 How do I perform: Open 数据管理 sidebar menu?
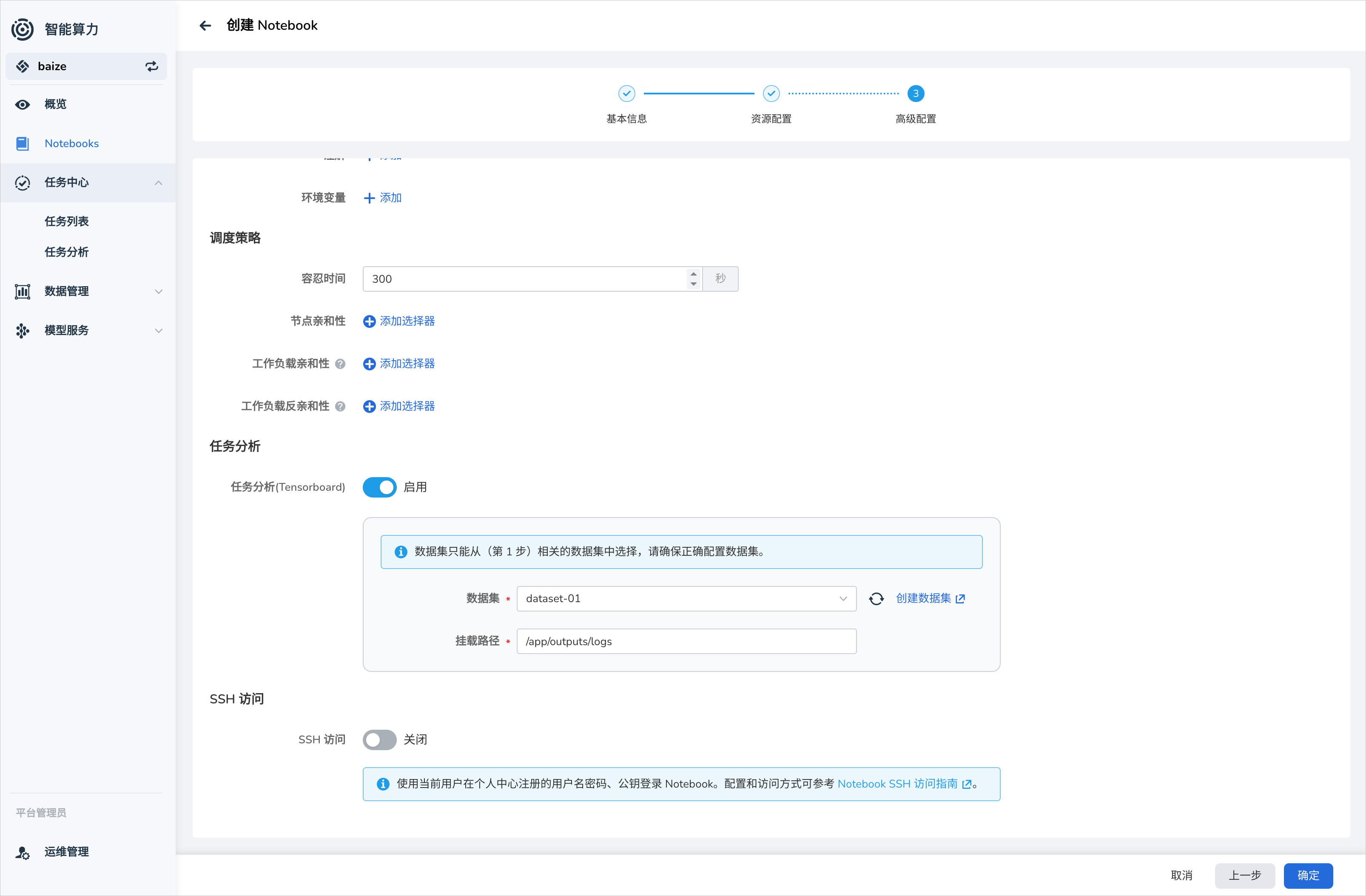pyautogui.click(x=88, y=292)
